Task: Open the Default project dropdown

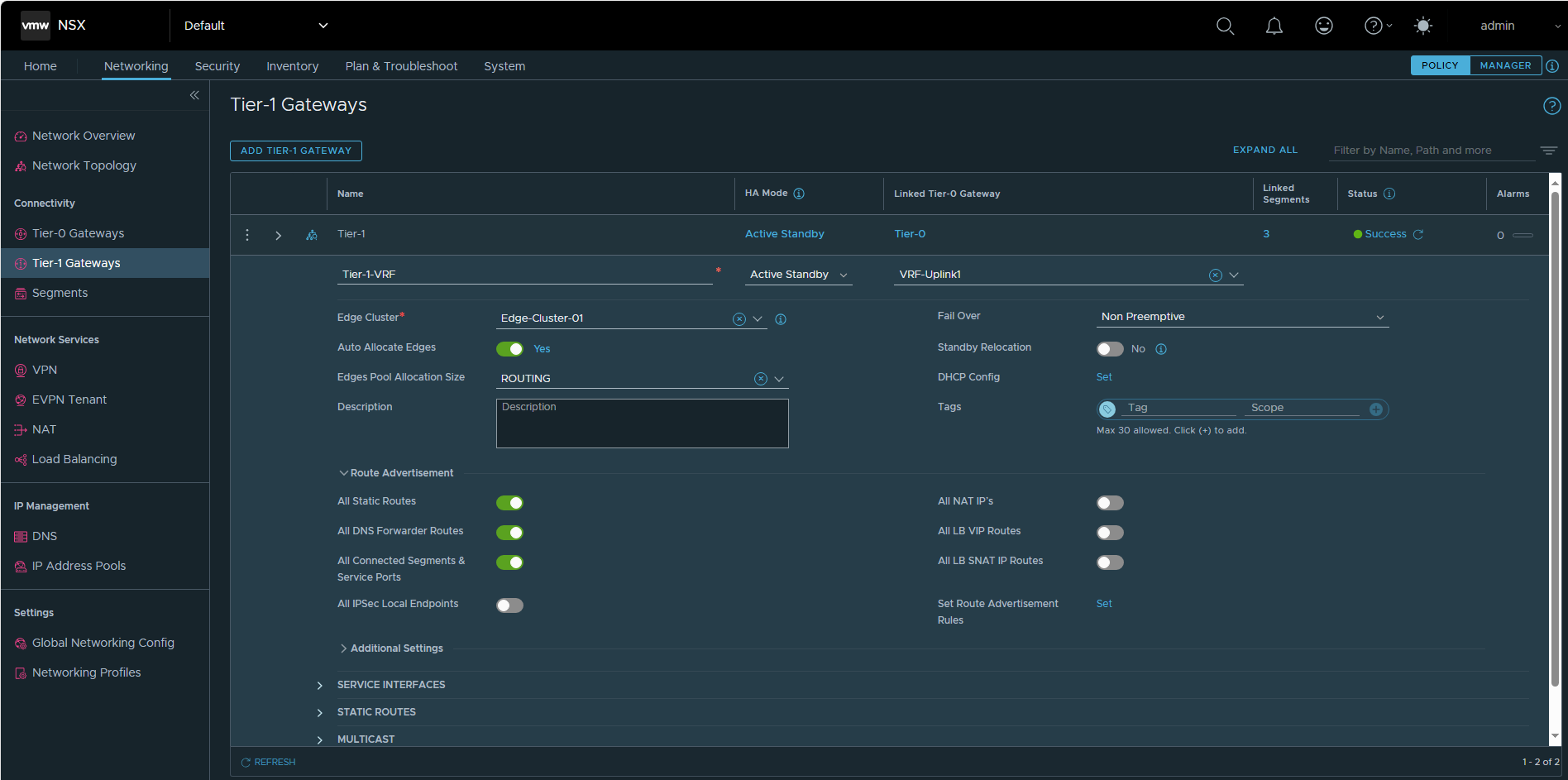Action: coord(256,26)
